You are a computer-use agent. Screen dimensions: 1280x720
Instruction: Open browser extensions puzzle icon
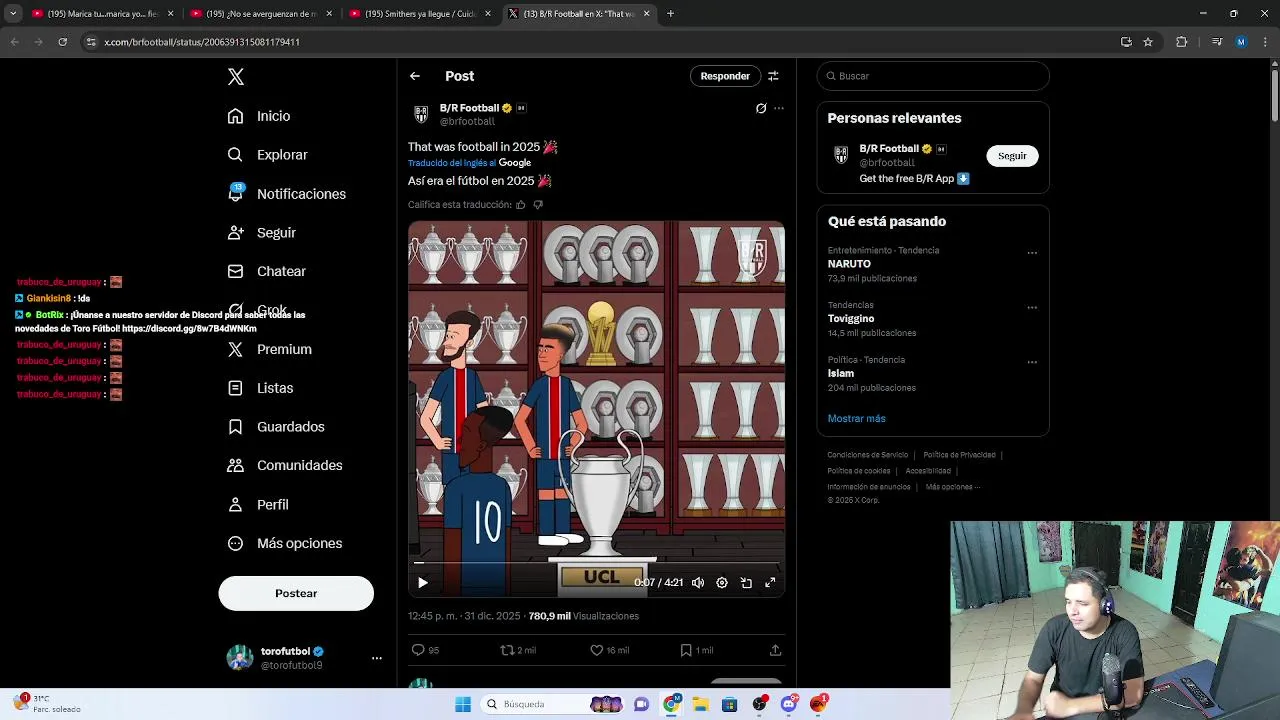1181,42
